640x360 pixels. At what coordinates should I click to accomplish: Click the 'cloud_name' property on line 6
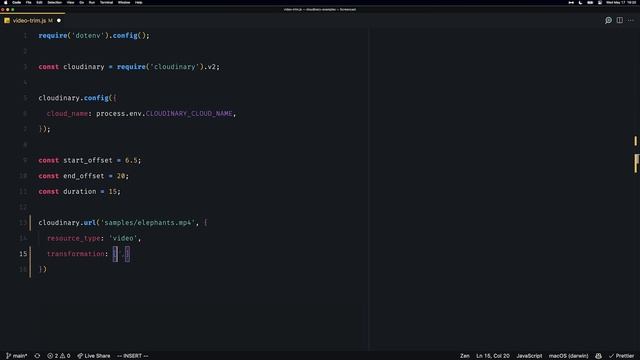[x=67, y=113]
